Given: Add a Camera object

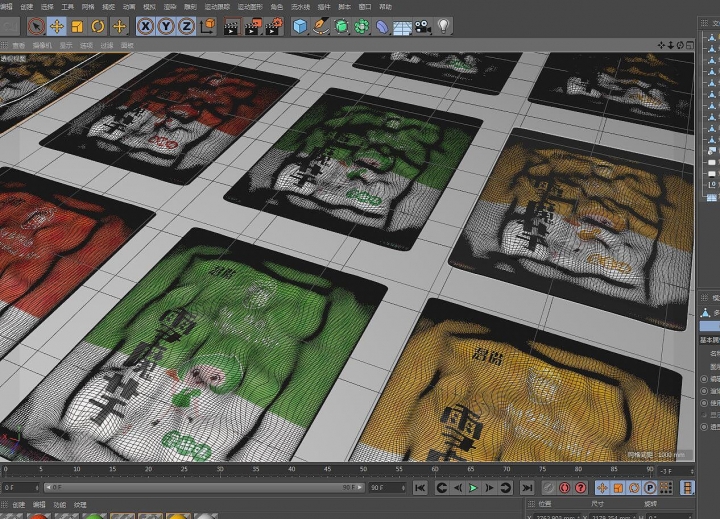Looking at the screenshot, I should pos(423,26).
